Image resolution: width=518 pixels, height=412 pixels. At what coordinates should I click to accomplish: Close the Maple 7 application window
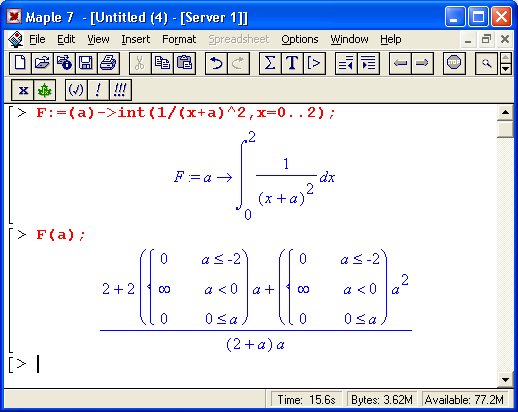coord(501,17)
